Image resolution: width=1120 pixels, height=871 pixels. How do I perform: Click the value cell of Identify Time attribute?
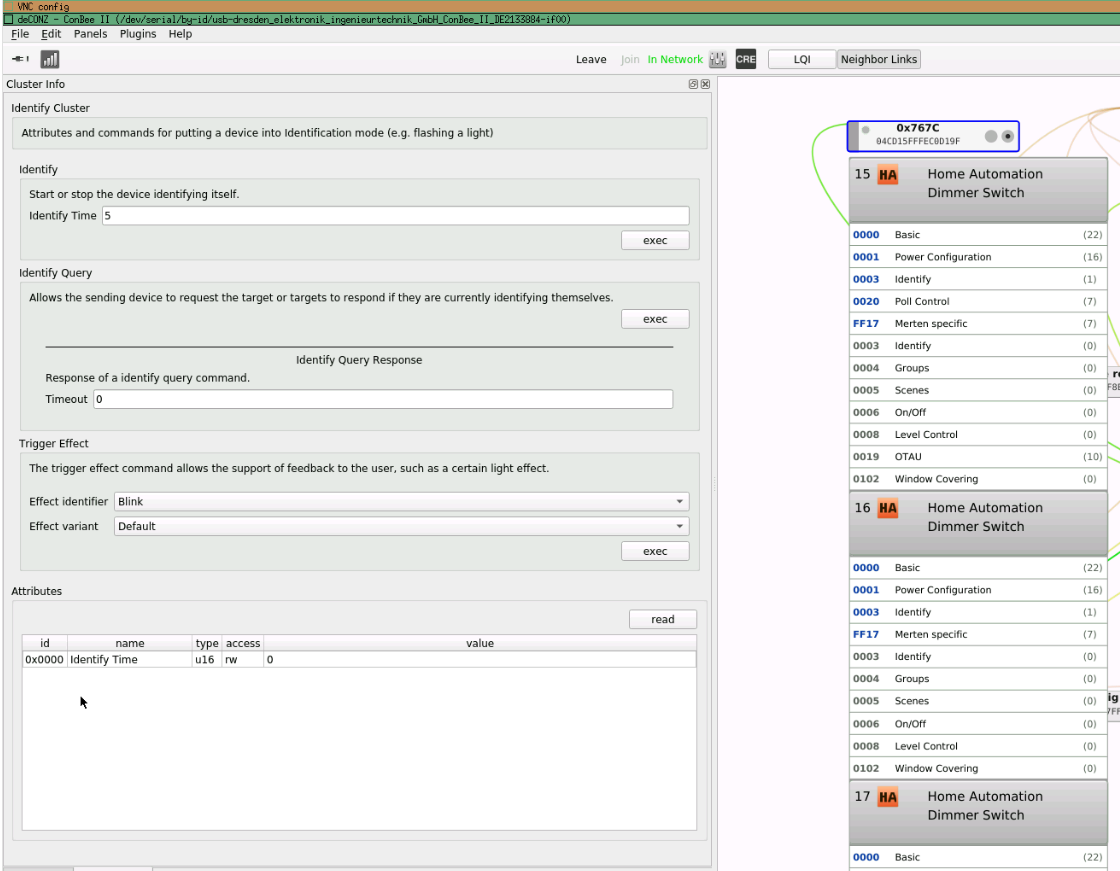click(480, 660)
